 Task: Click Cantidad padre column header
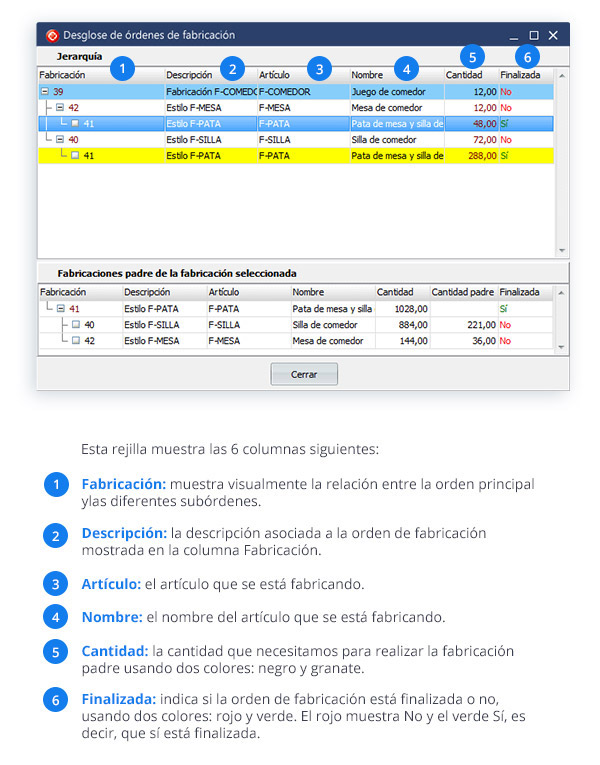[462, 292]
